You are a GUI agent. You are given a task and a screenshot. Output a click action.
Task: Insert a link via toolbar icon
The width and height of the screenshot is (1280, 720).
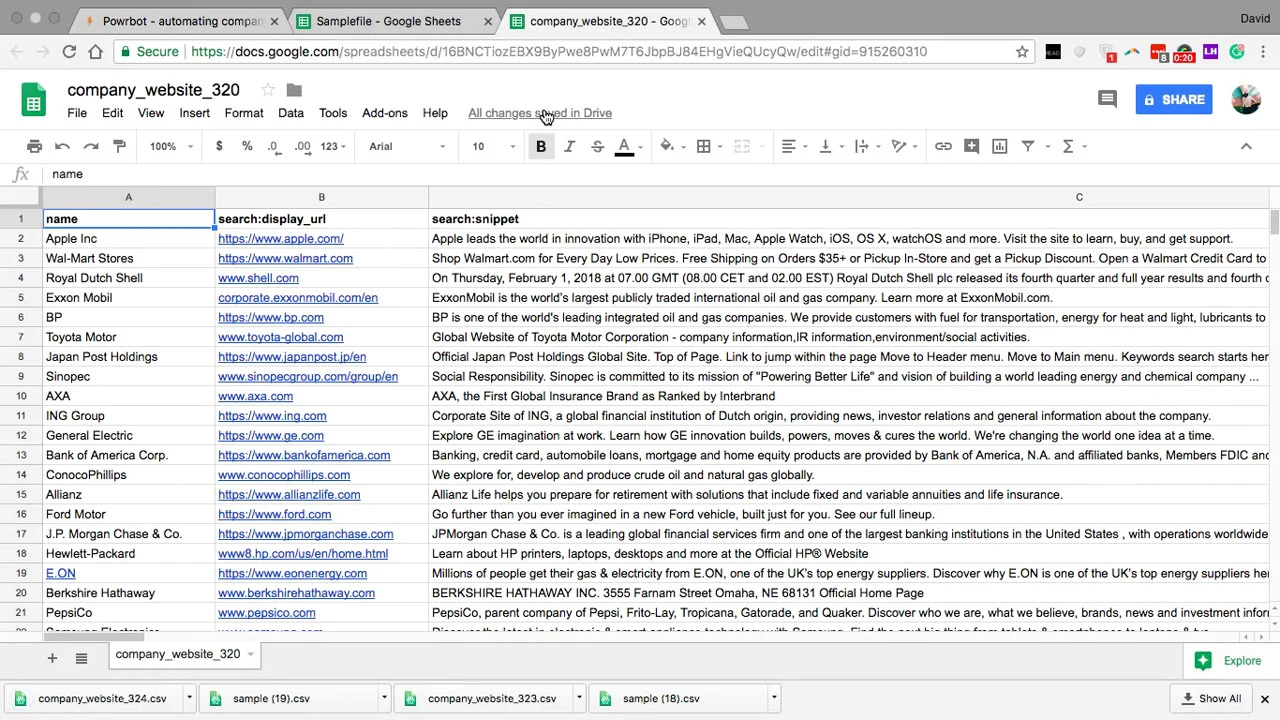[x=943, y=146]
